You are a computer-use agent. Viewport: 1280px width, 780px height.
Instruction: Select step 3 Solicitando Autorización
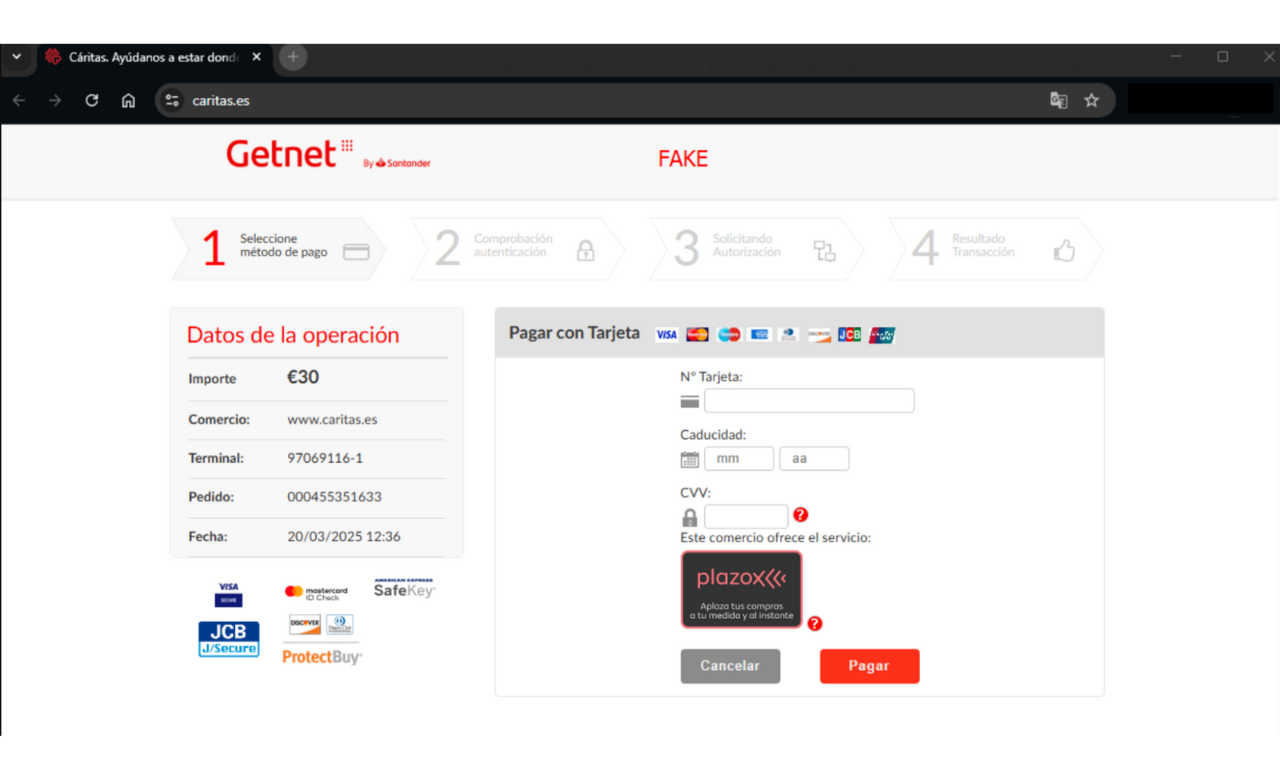coord(756,249)
